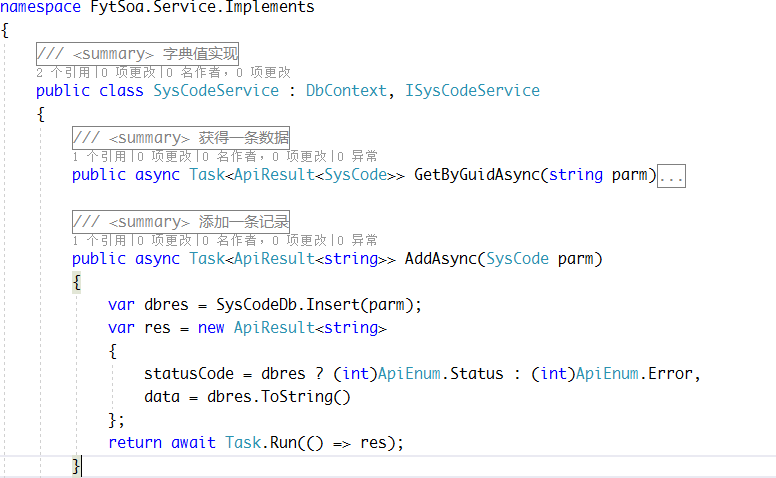Open '1 个引用' CodeLens above GetByGuidAsync
776x478 pixels.
tap(99, 157)
